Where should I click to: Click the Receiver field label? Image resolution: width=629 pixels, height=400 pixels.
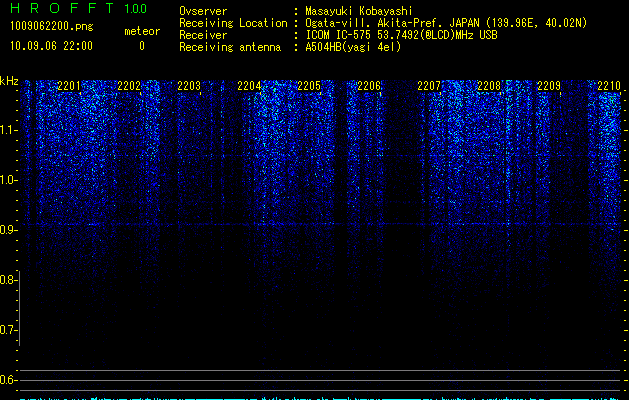coord(203,35)
